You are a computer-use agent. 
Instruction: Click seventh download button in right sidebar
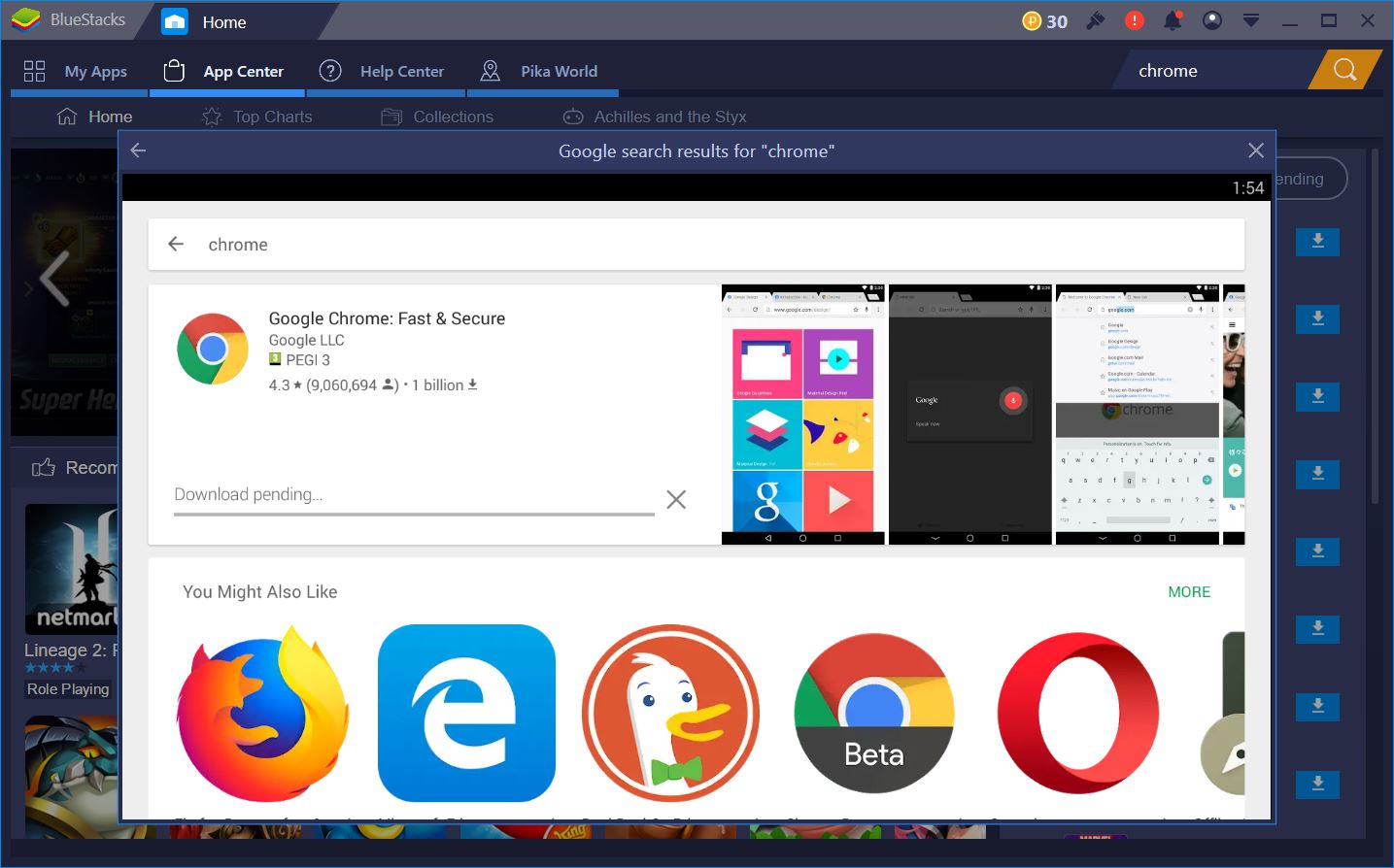coord(1317,707)
